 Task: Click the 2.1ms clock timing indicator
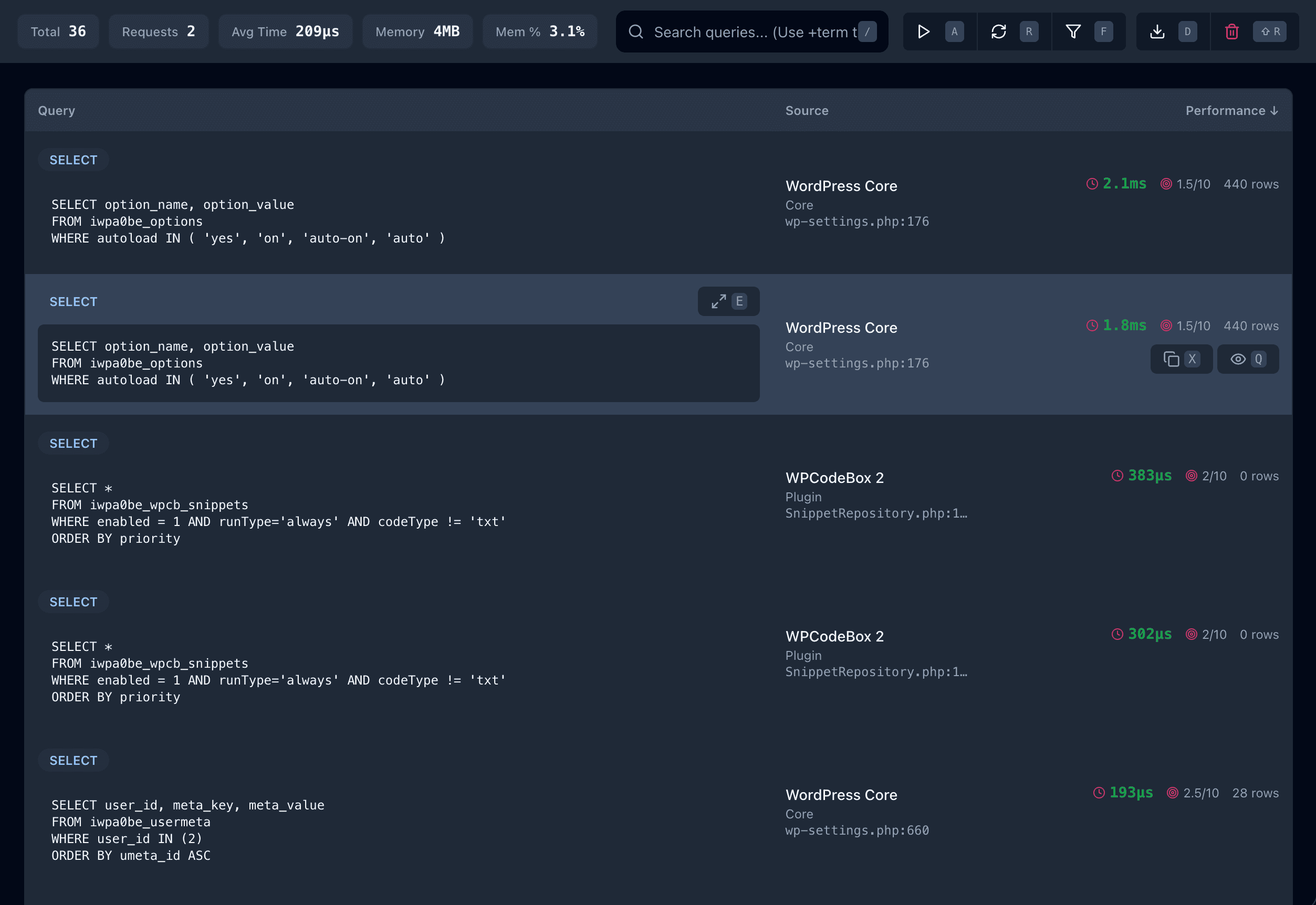pyautogui.click(x=1116, y=184)
